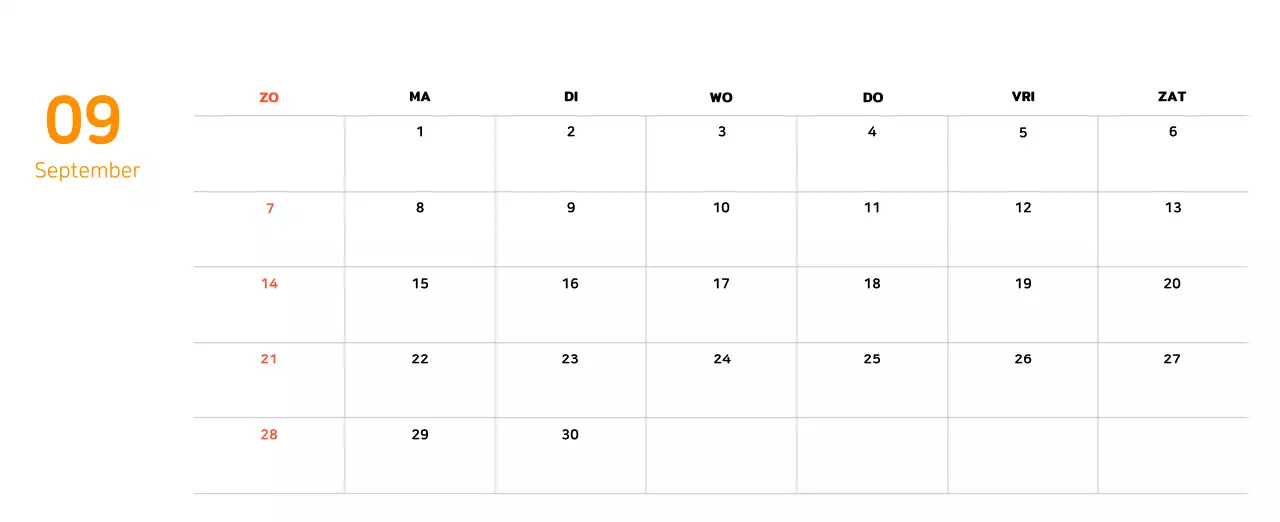Select Saturday the 27th
The width and height of the screenshot is (1280, 522).
[x=1172, y=359]
